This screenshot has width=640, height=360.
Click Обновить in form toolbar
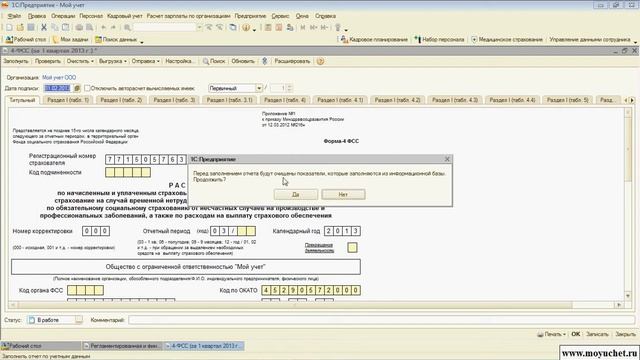(x=243, y=61)
